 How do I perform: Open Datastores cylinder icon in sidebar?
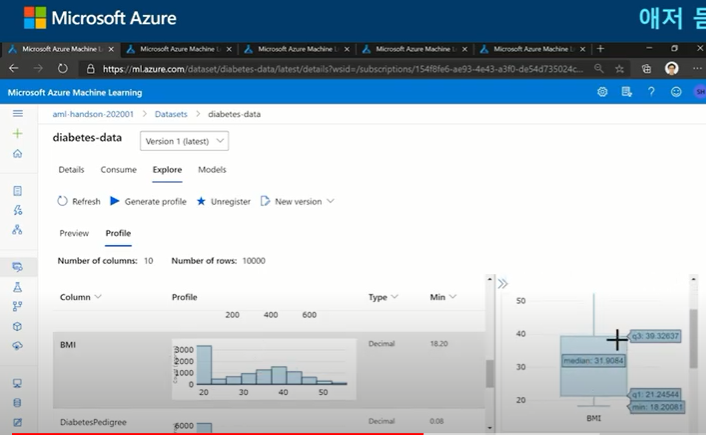pyautogui.click(x=18, y=403)
